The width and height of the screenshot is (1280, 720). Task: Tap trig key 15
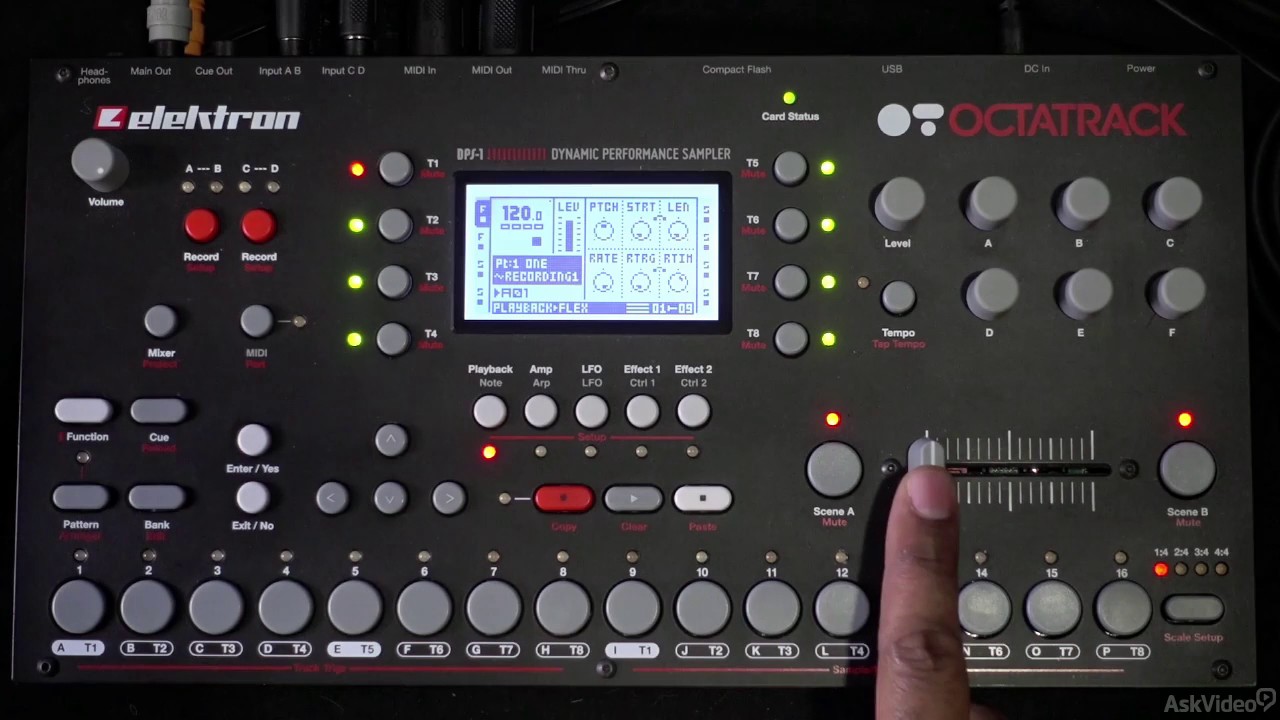[x=1052, y=607]
